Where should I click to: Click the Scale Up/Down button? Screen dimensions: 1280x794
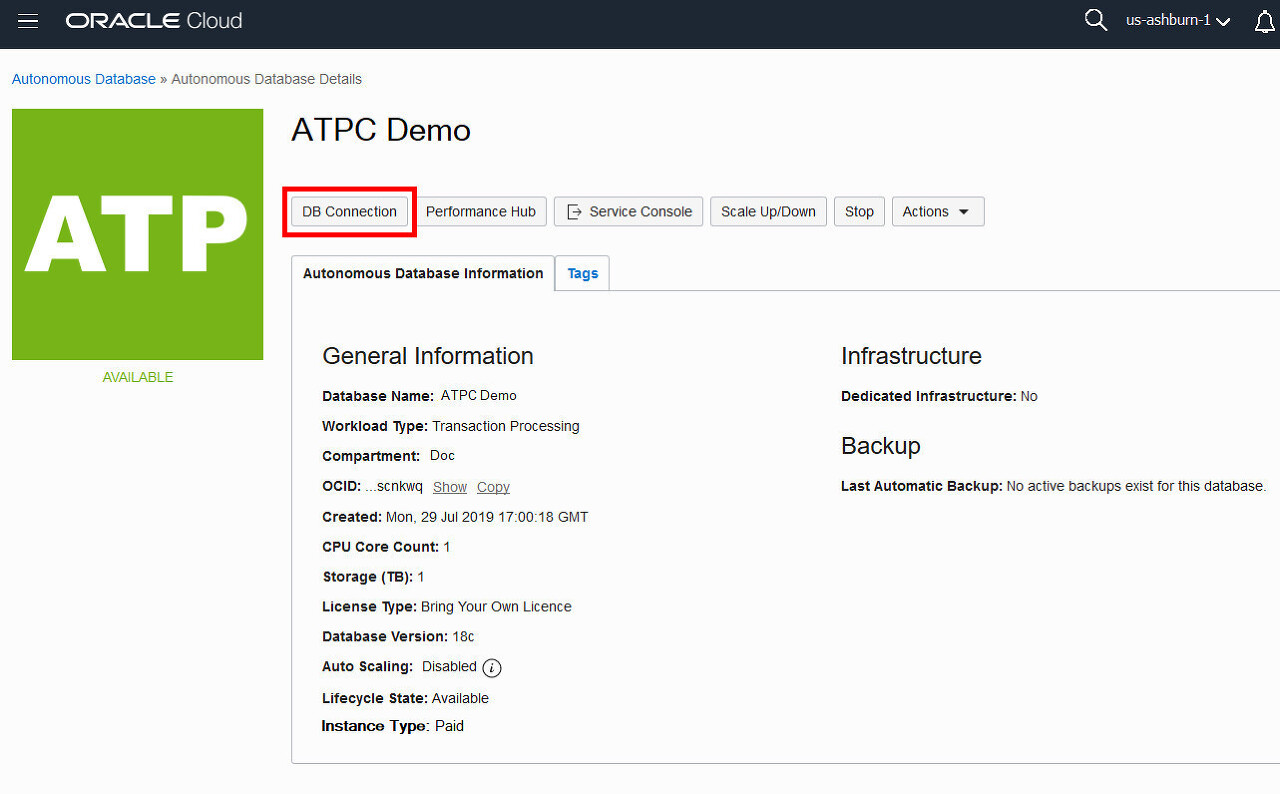(769, 211)
